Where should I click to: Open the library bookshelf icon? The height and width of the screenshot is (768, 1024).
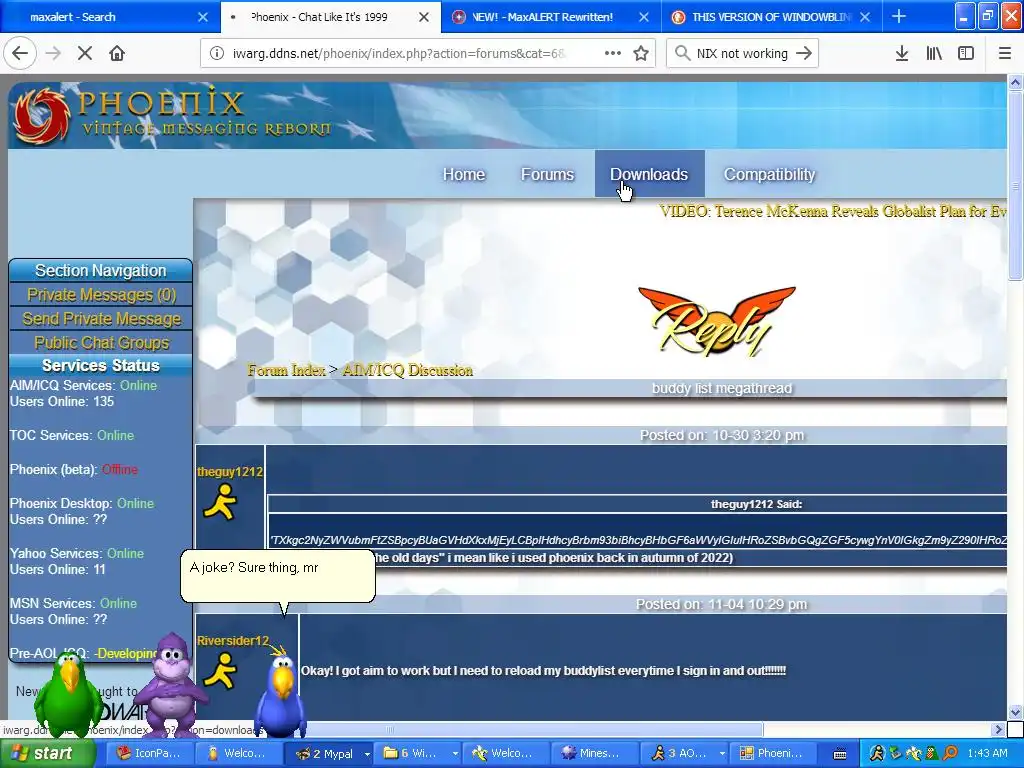[934, 54]
